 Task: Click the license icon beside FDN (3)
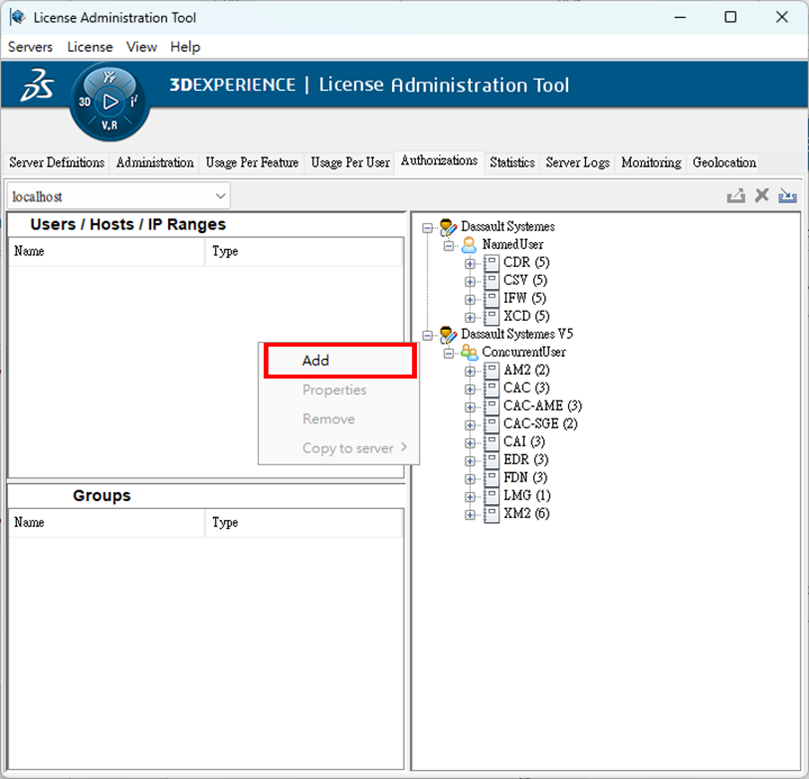[x=491, y=478]
